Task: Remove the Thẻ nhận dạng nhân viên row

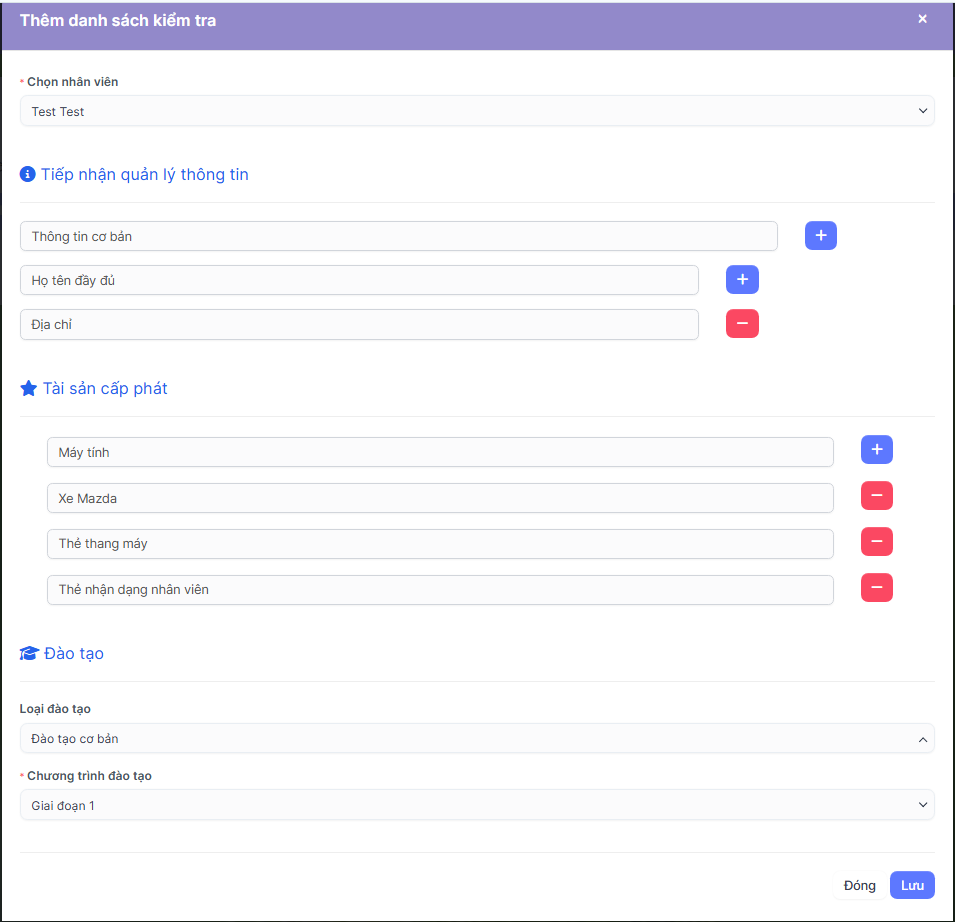Action: tap(876, 588)
